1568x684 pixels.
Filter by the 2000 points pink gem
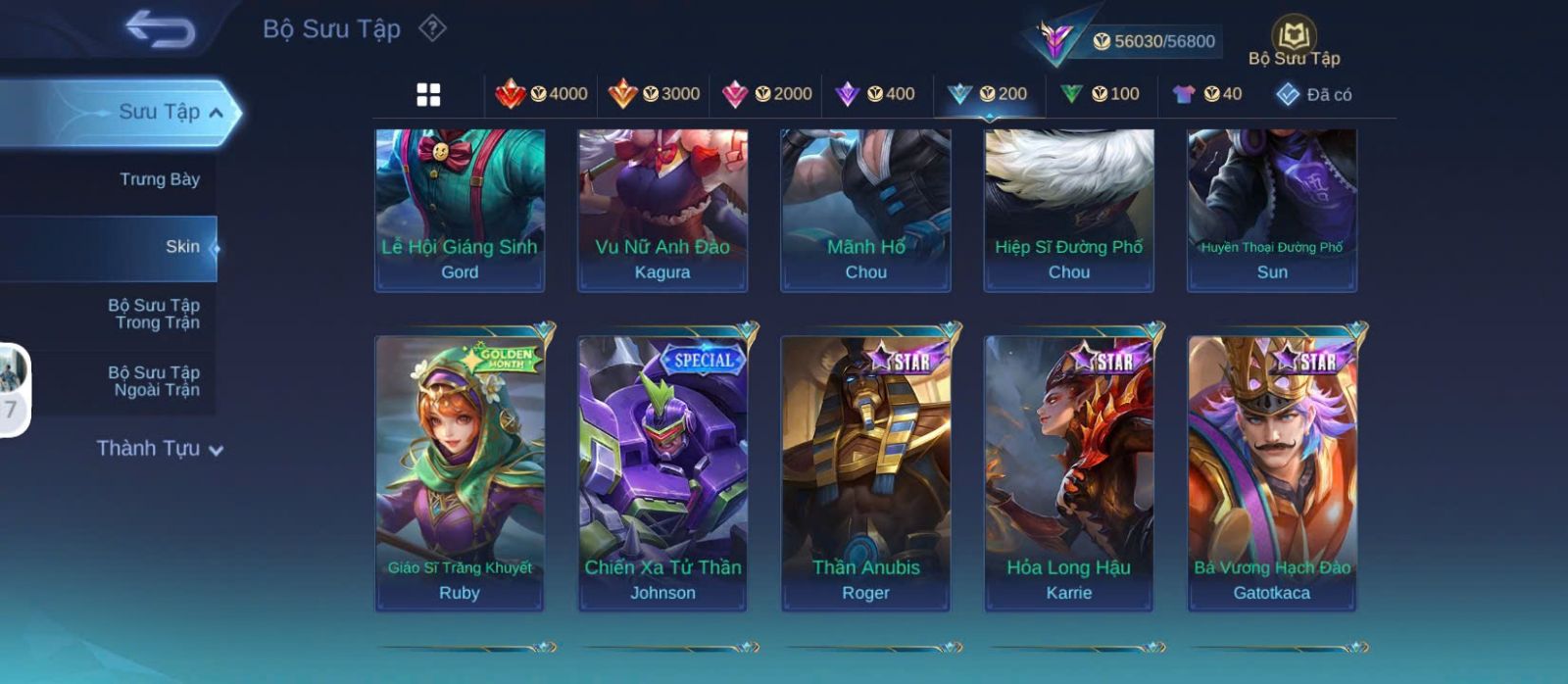(x=766, y=94)
